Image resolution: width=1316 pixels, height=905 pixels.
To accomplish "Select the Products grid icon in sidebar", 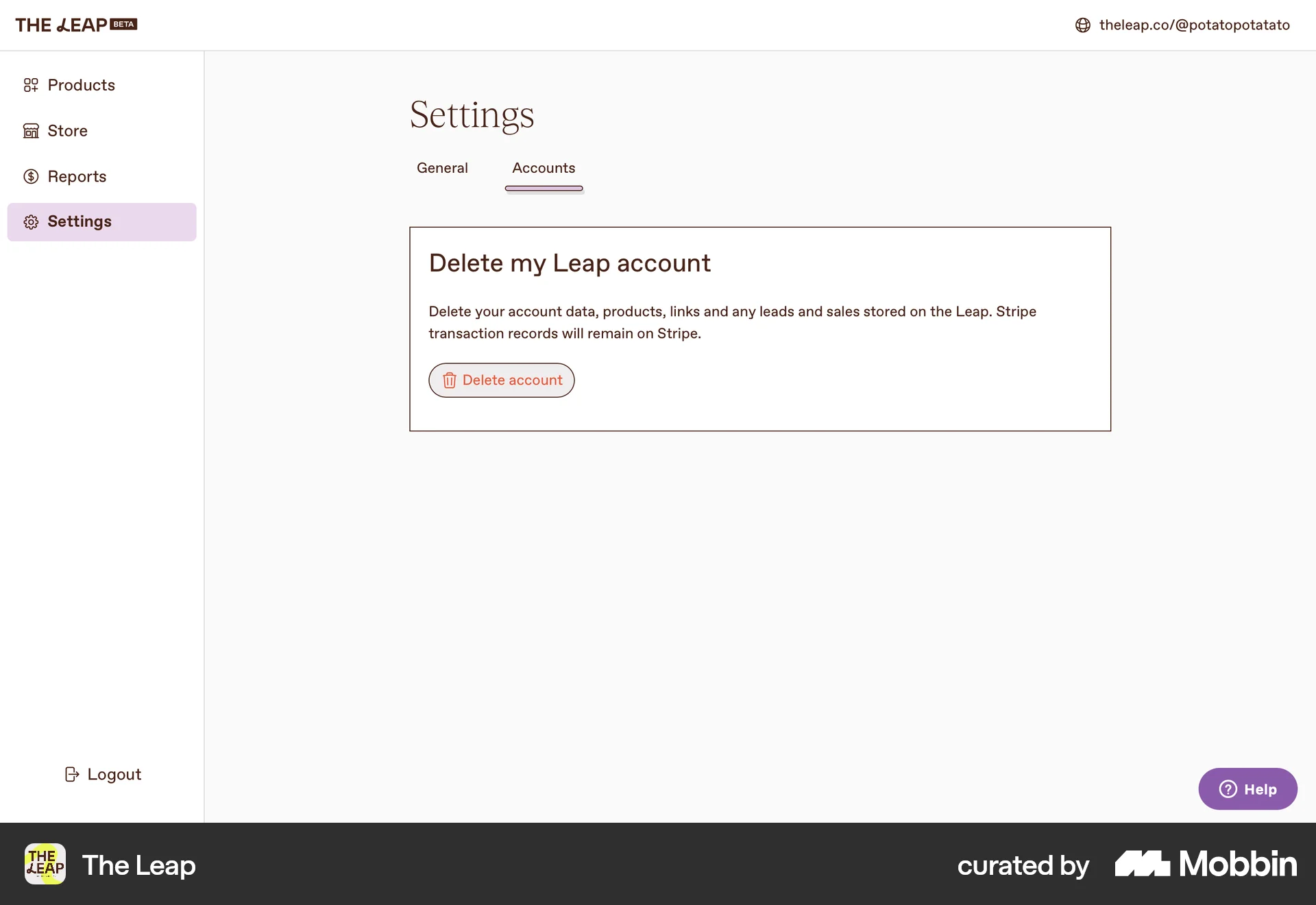I will click(x=30, y=85).
